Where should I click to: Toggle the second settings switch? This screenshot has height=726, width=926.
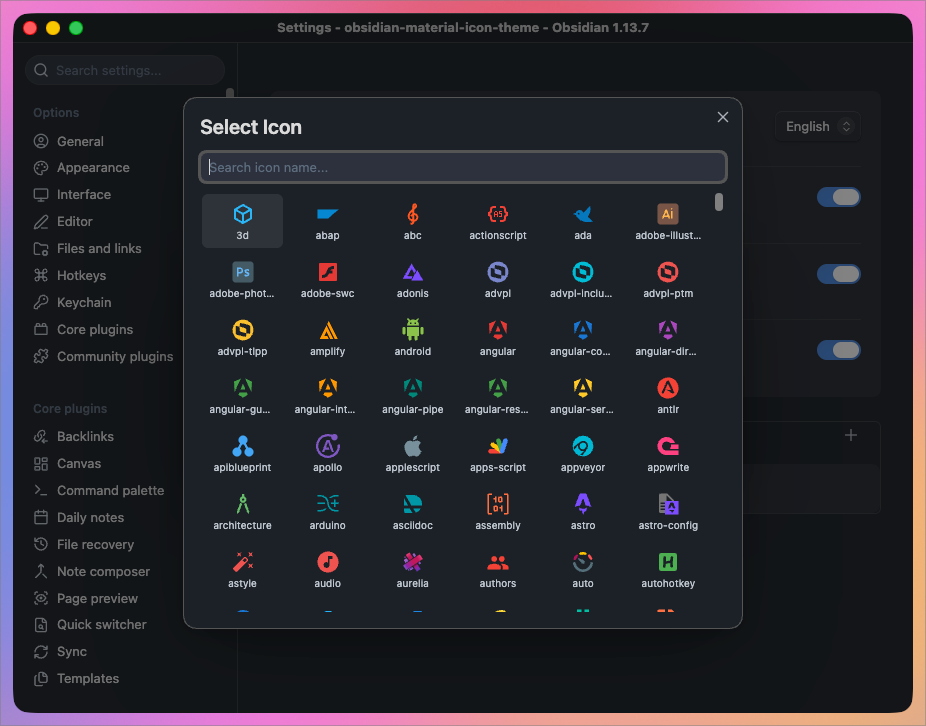pos(839,274)
